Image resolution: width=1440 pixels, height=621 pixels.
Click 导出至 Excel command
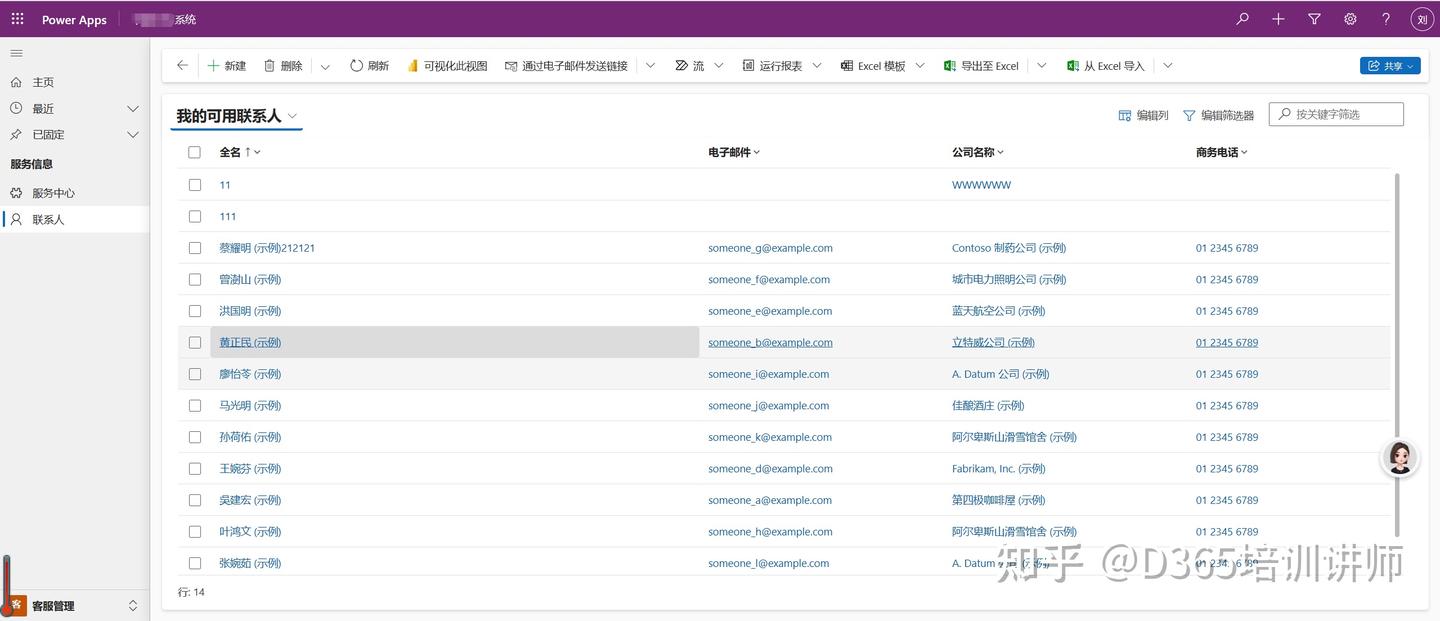click(x=981, y=66)
